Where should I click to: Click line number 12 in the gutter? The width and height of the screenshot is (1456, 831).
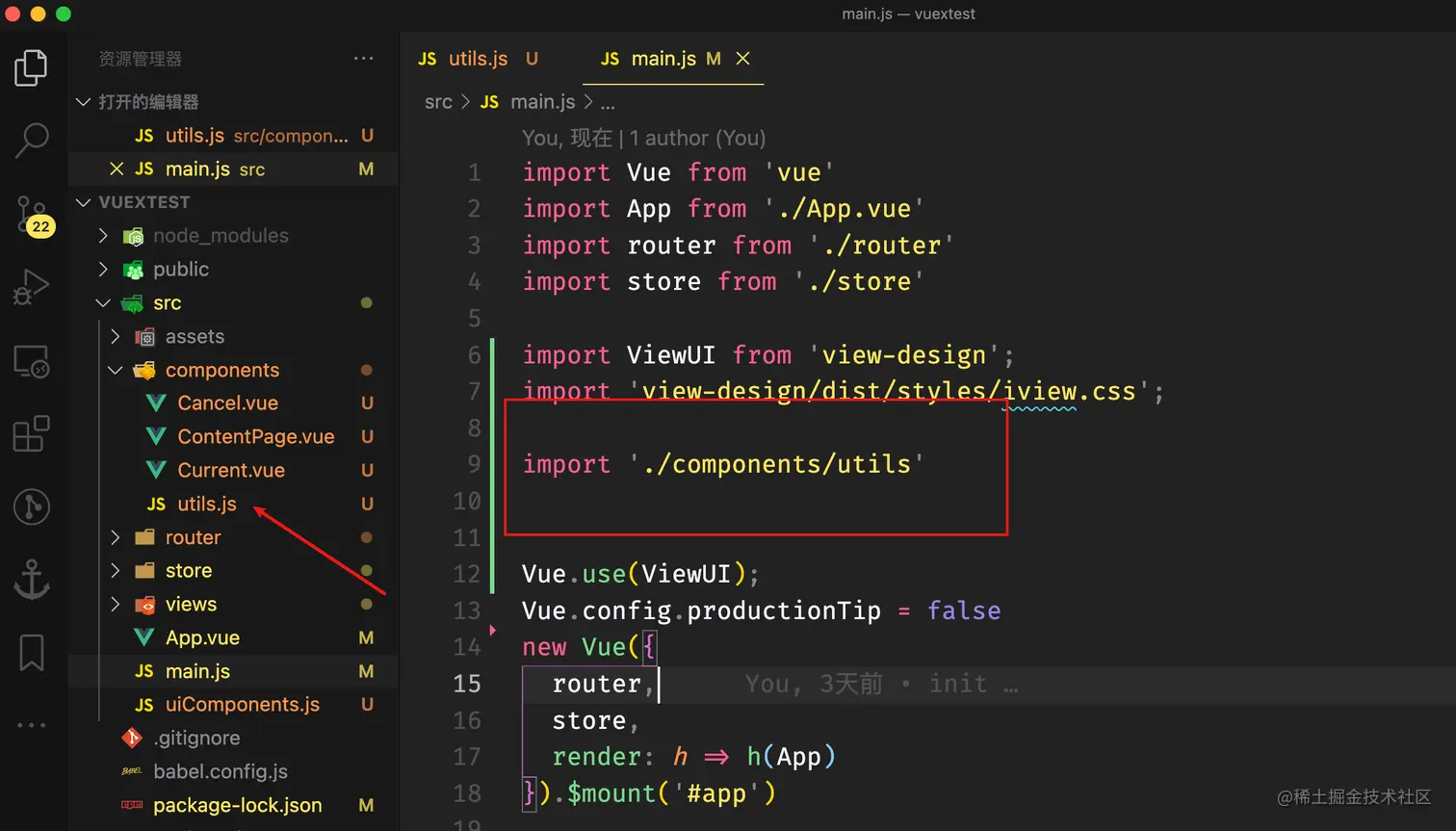[467, 574]
